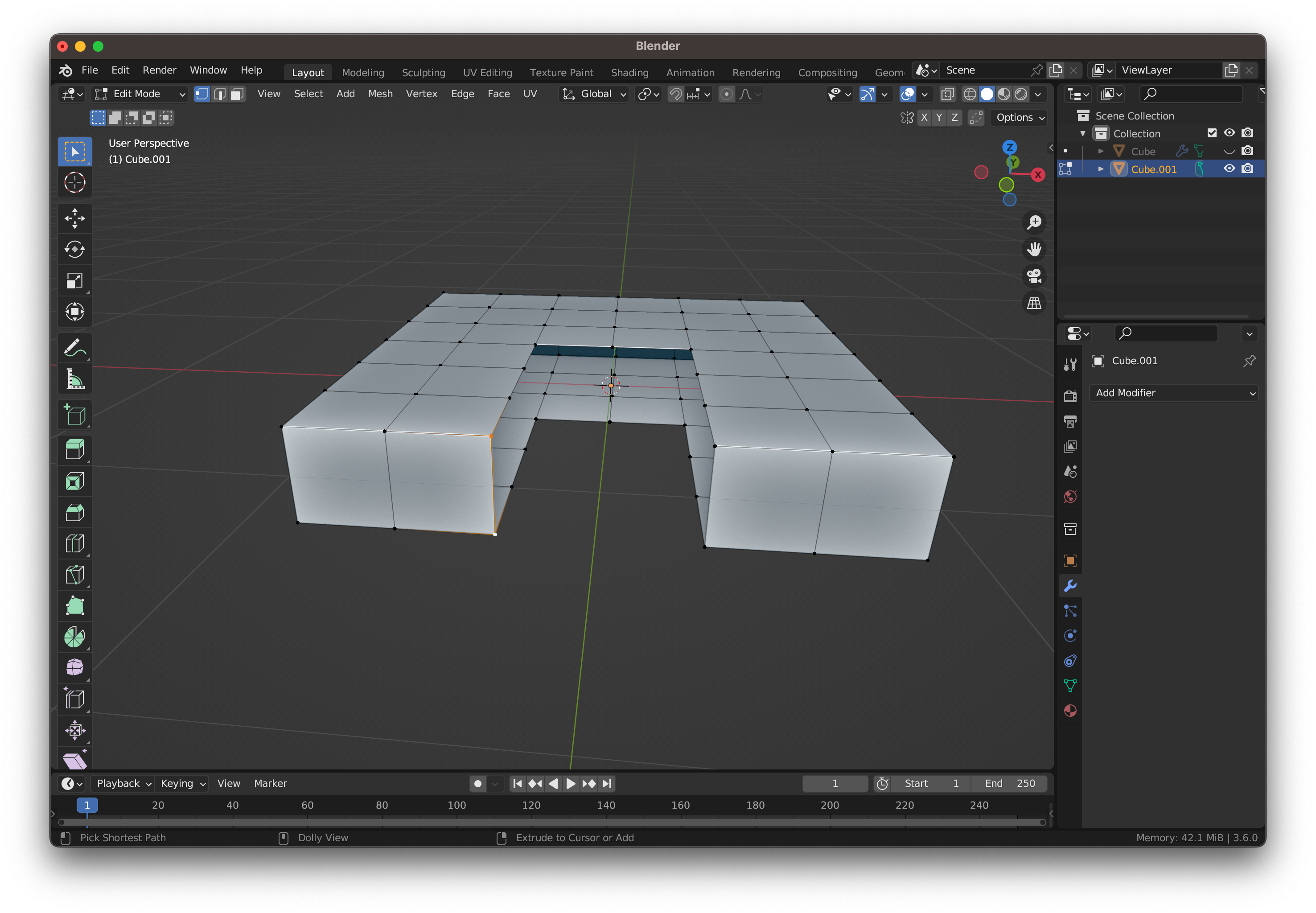This screenshot has width=1316, height=913.
Task: Select the Transform tool
Action: (74, 312)
